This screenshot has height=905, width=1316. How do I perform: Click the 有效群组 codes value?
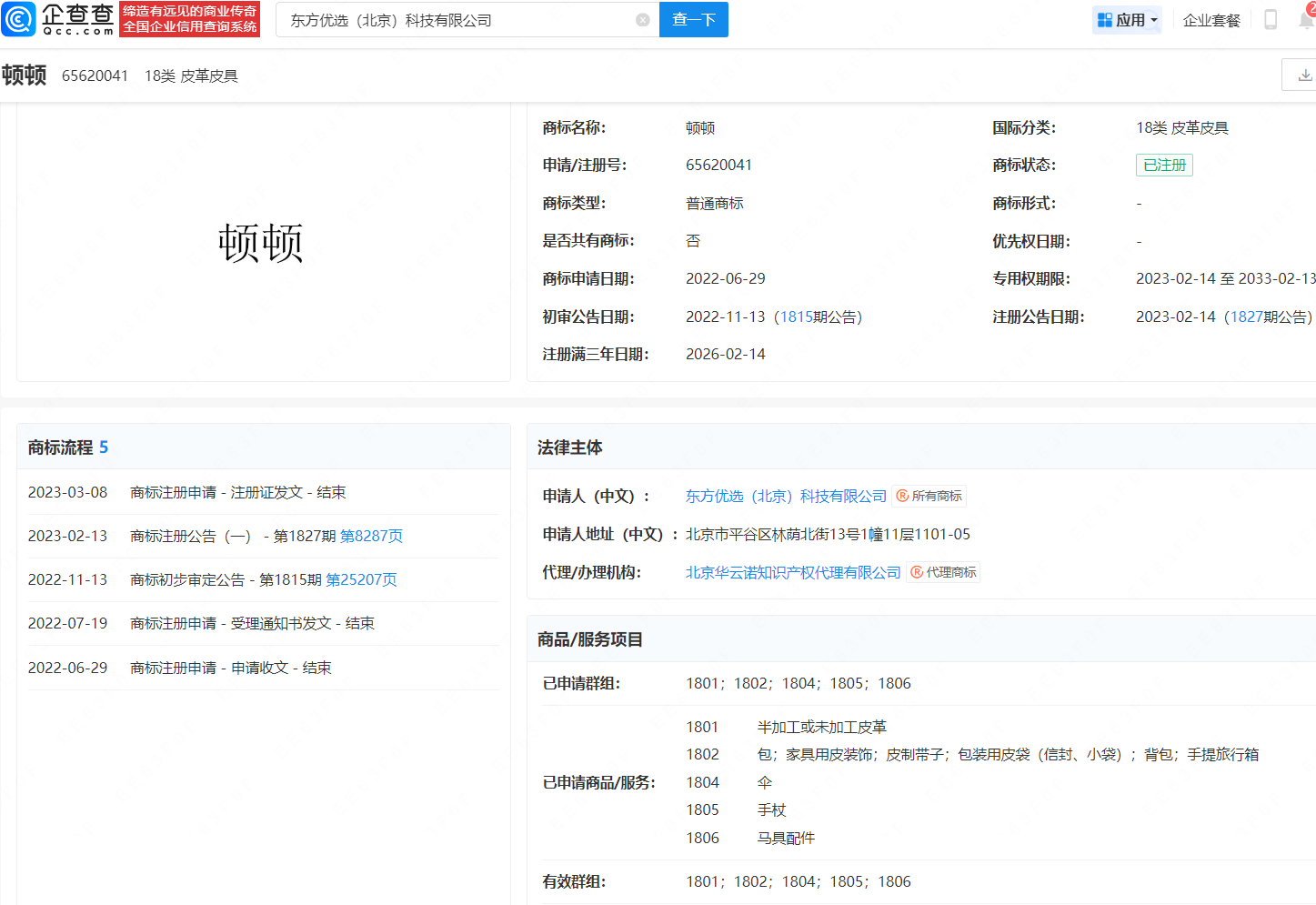(x=799, y=881)
